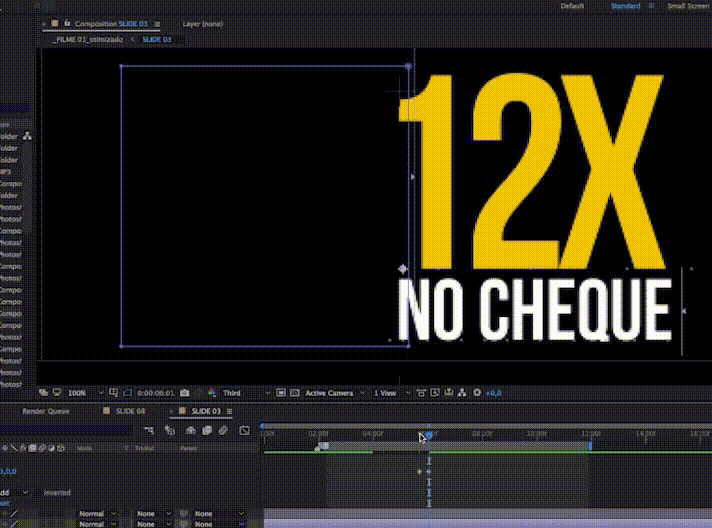Open the Third resolution dropdown
This screenshot has height=528, width=712.
point(238,393)
